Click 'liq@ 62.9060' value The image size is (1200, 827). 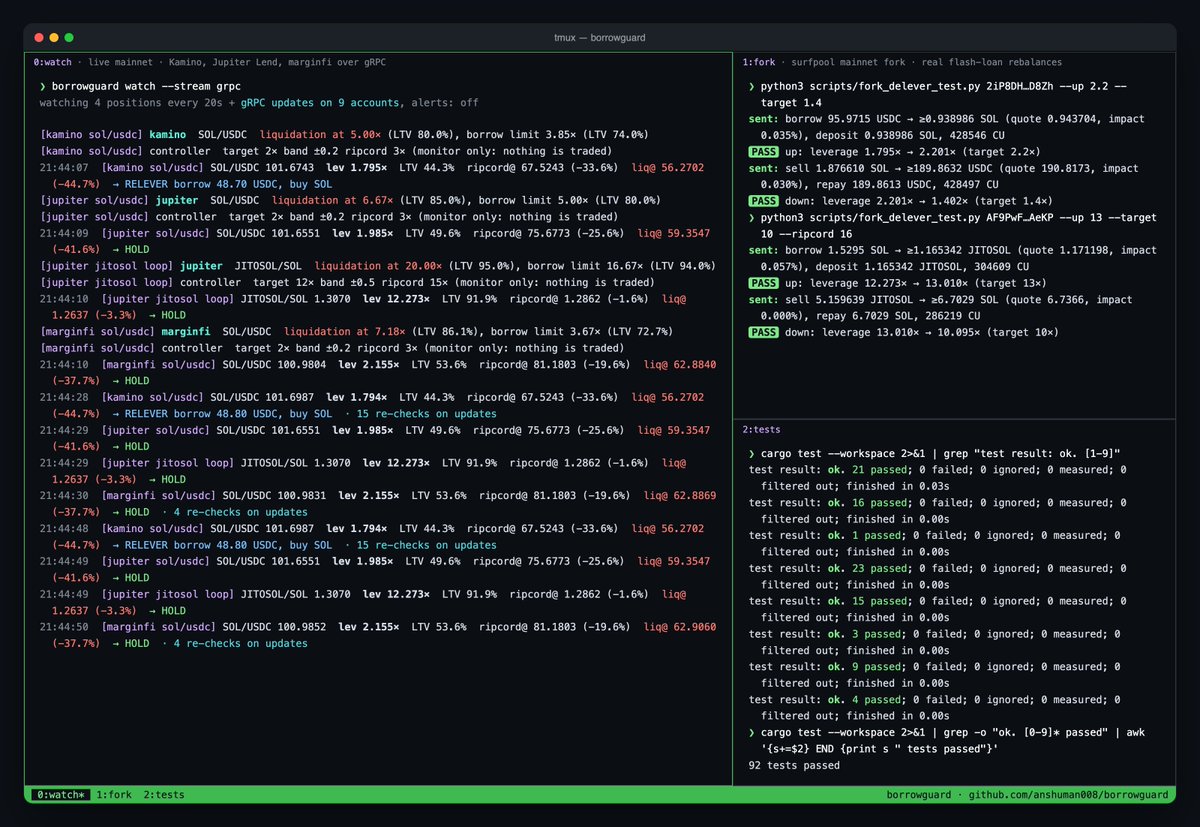(678, 626)
